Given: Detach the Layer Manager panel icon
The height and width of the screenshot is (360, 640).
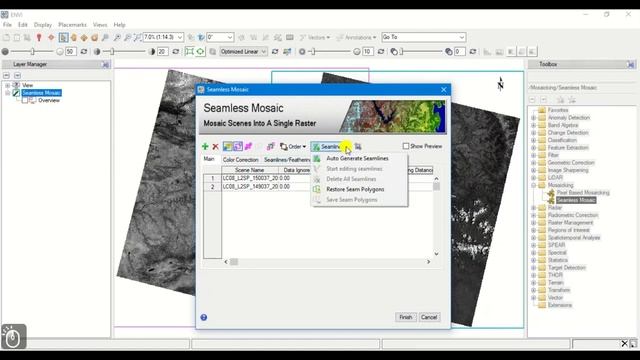Looking at the screenshot, I should coord(105,64).
